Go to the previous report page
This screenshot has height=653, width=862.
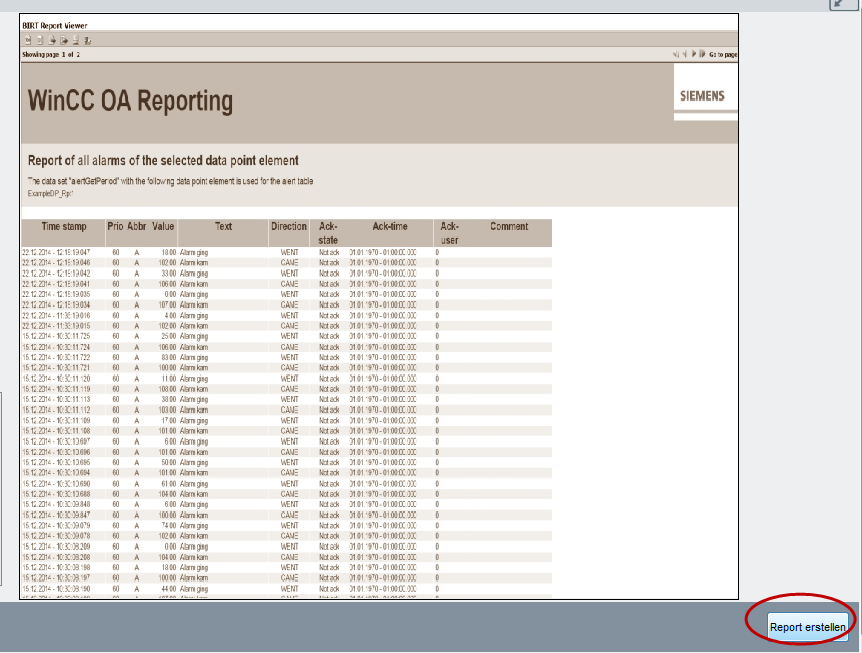click(684, 54)
